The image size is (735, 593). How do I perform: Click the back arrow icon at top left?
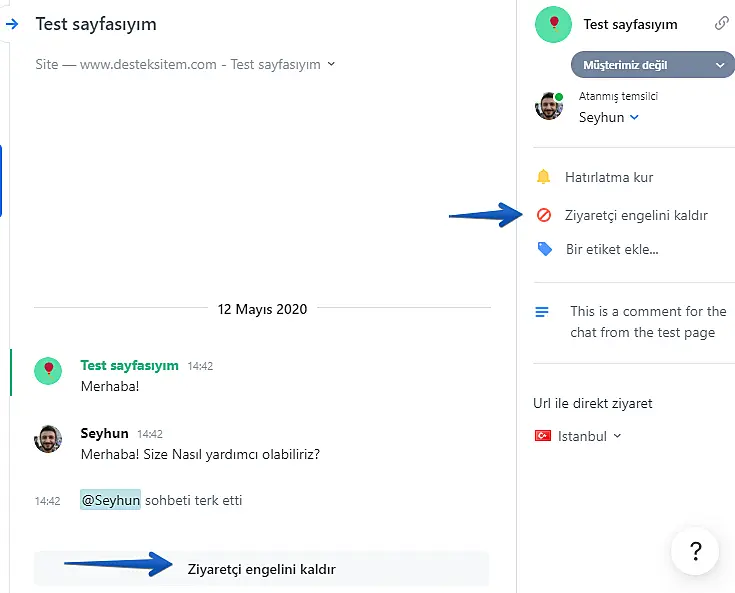pos(12,23)
